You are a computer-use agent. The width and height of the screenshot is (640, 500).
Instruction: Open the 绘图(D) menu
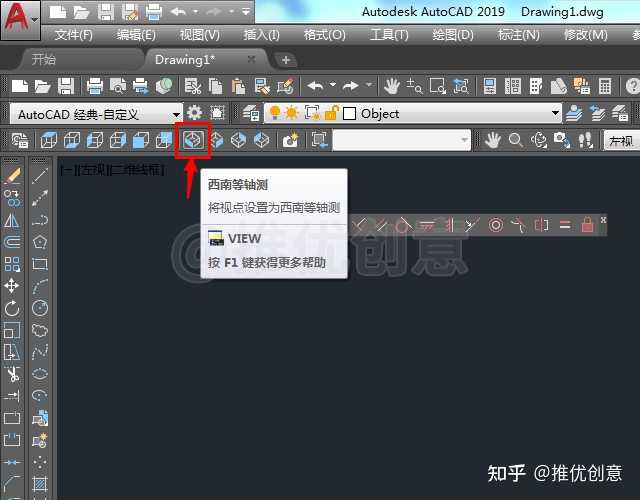453,35
